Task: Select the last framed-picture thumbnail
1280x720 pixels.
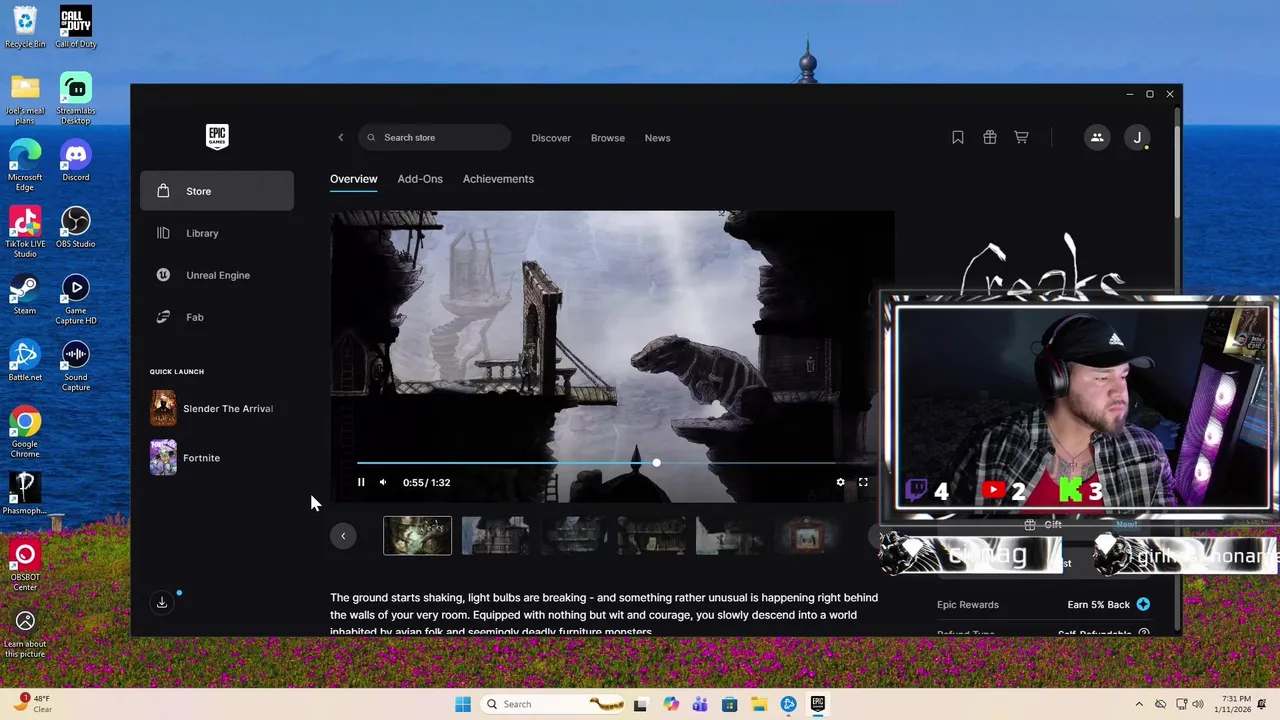Action: click(x=808, y=536)
